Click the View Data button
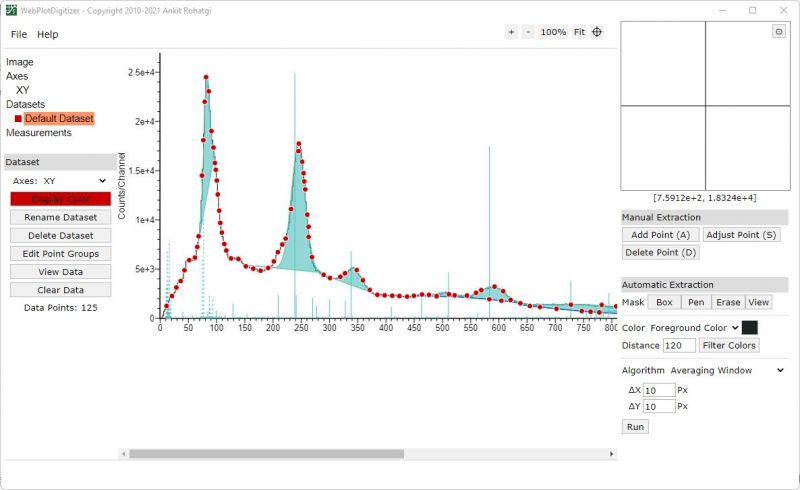Image resolution: width=800 pixels, height=490 pixels. click(60, 272)
